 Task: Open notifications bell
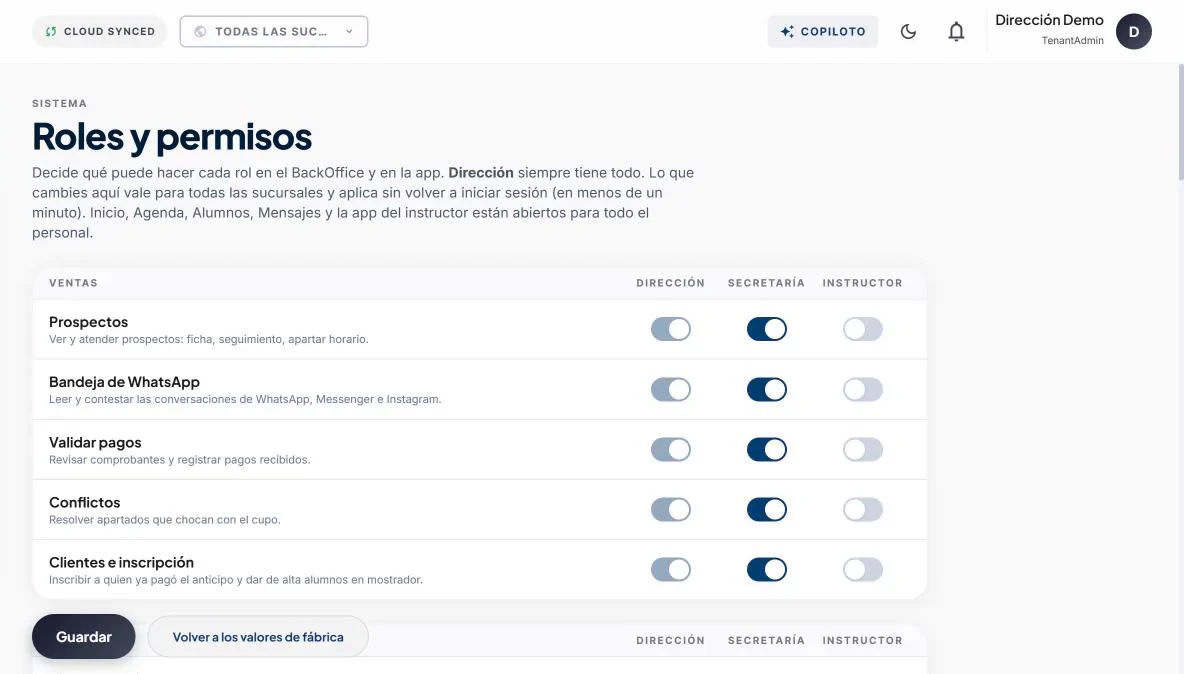pyautogui.click(x=956, y=32)
